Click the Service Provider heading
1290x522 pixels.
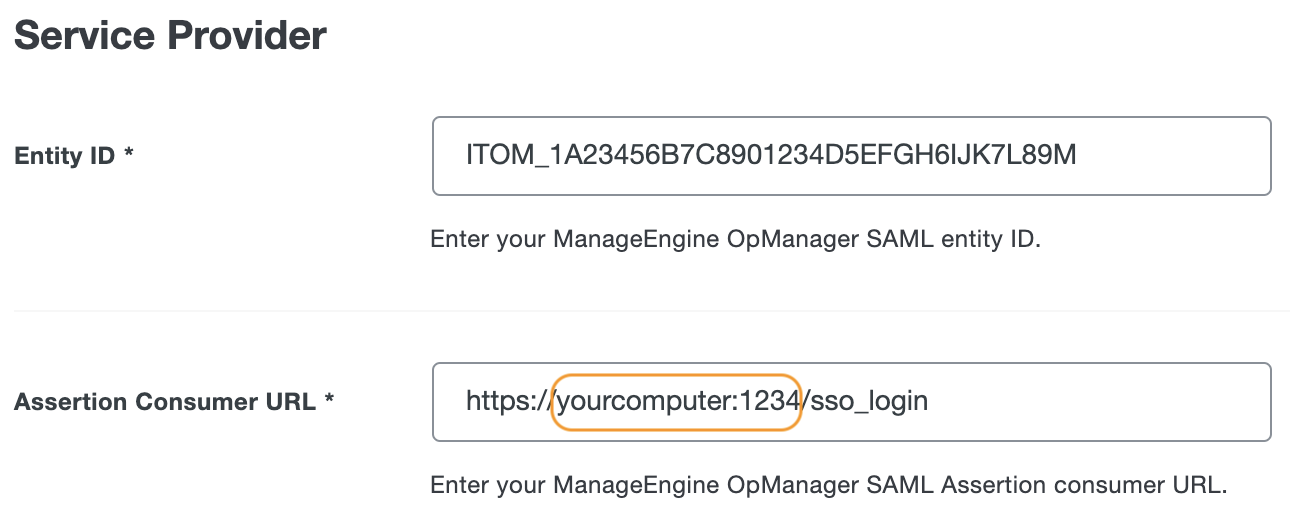[x=170, y=36]
